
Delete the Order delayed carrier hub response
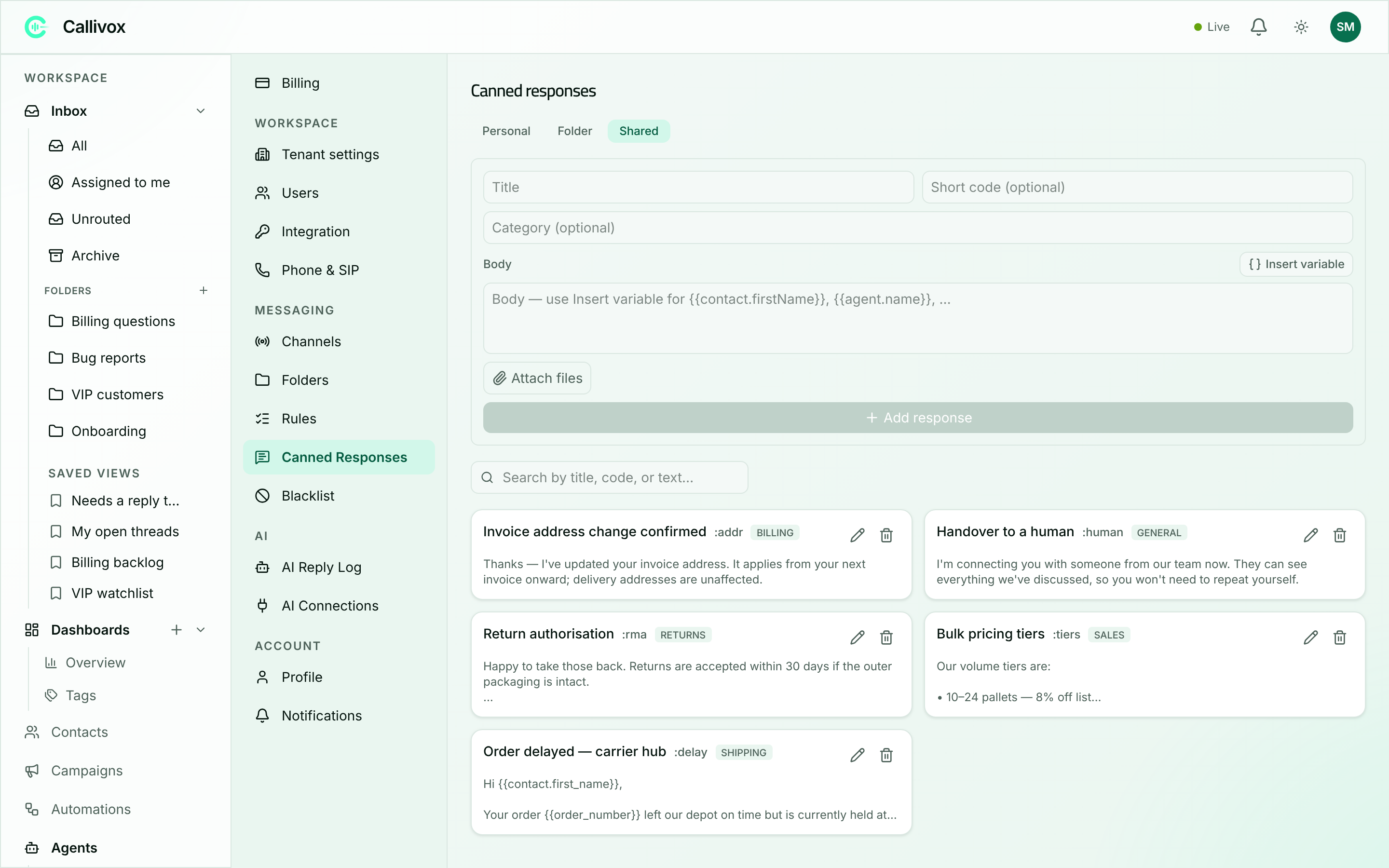click(886, 755)
